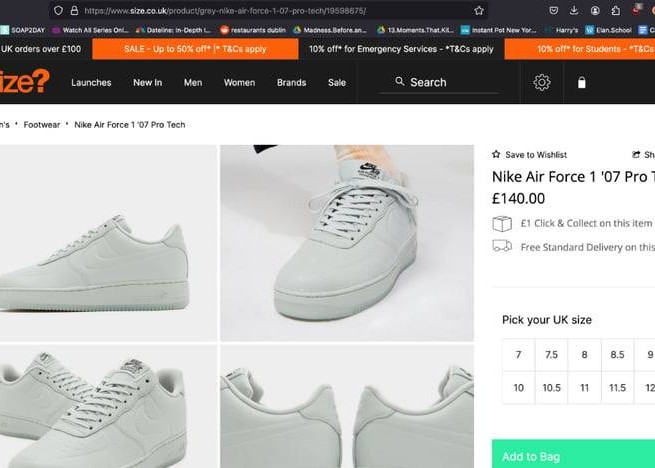Image resolution: width=655 pixels, height=468 pixels.
Task: Click the Add to Bag button
Action: click(573, 454)
